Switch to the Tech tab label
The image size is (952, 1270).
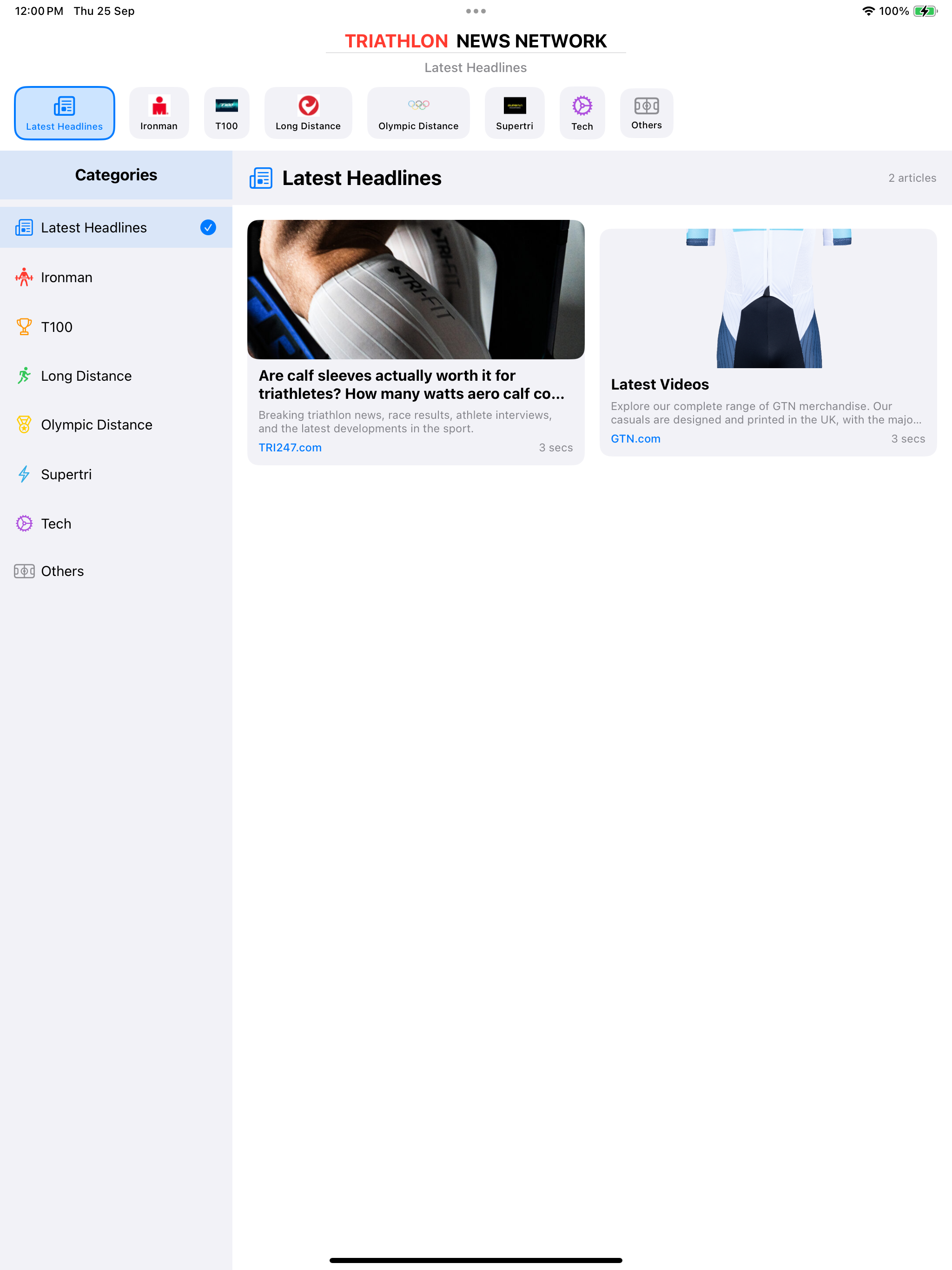tap(582, 126)
